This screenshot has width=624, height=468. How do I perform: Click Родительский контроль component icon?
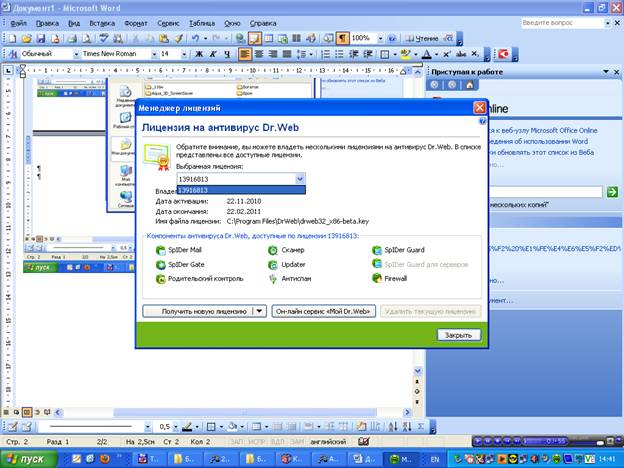click(x=160, y=279)
